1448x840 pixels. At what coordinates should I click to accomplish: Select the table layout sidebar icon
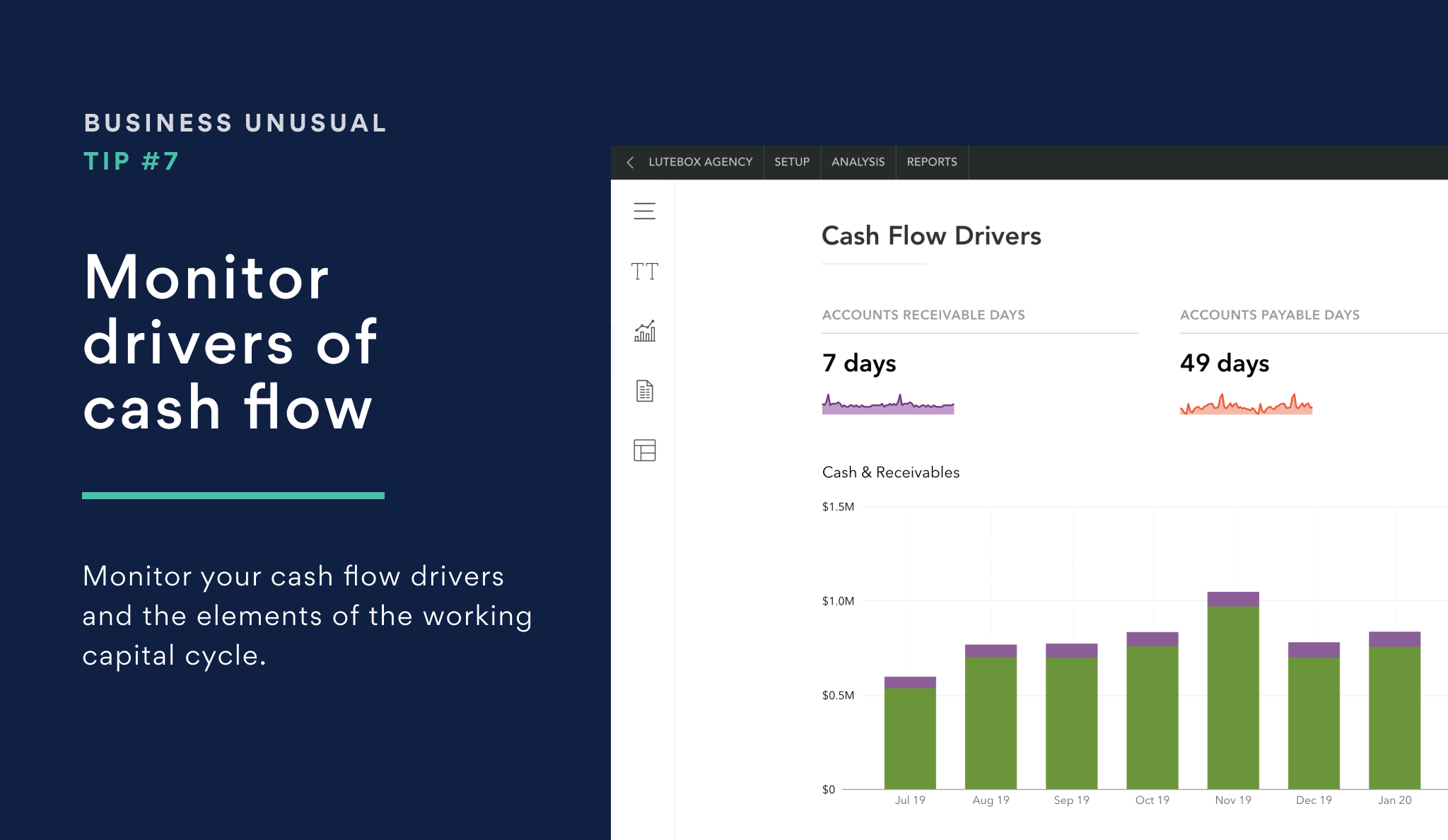[644, 450]
